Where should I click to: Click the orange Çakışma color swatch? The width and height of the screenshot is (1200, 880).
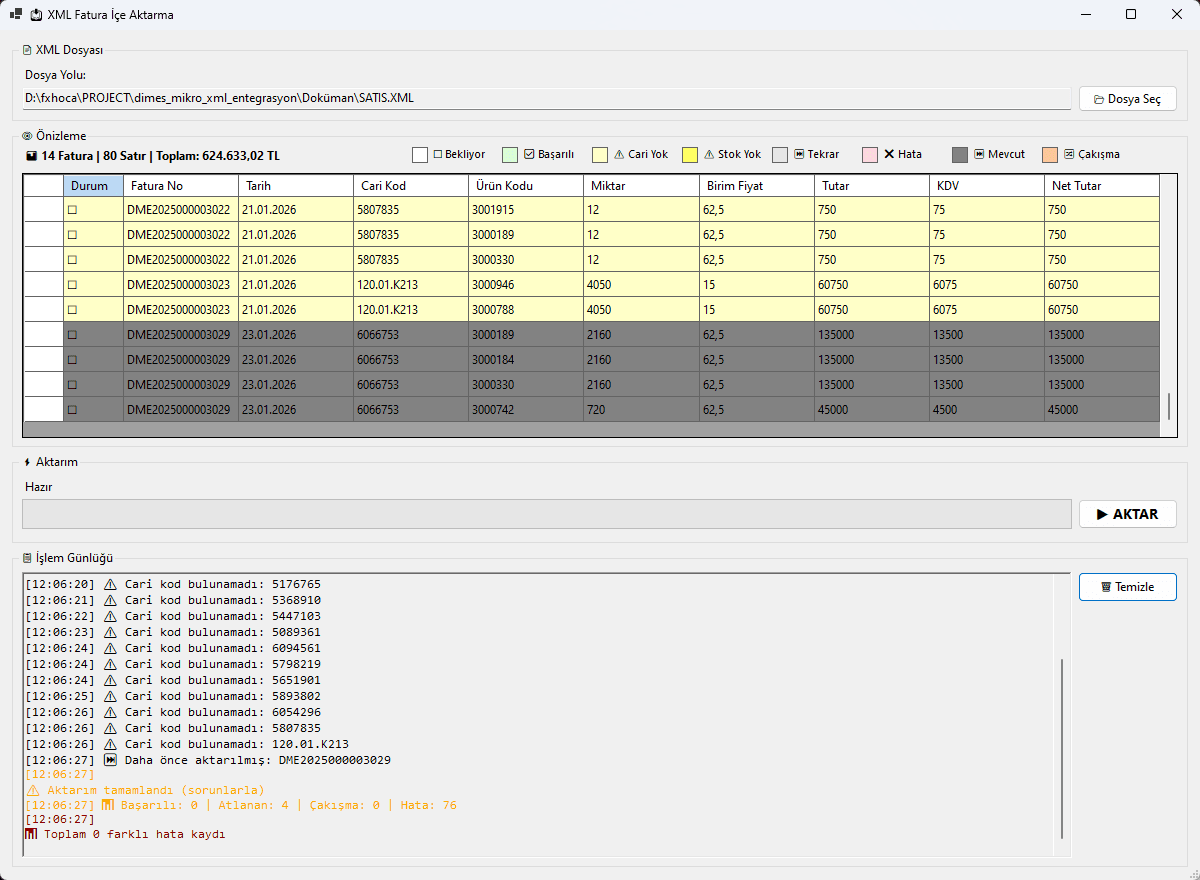1050,155
